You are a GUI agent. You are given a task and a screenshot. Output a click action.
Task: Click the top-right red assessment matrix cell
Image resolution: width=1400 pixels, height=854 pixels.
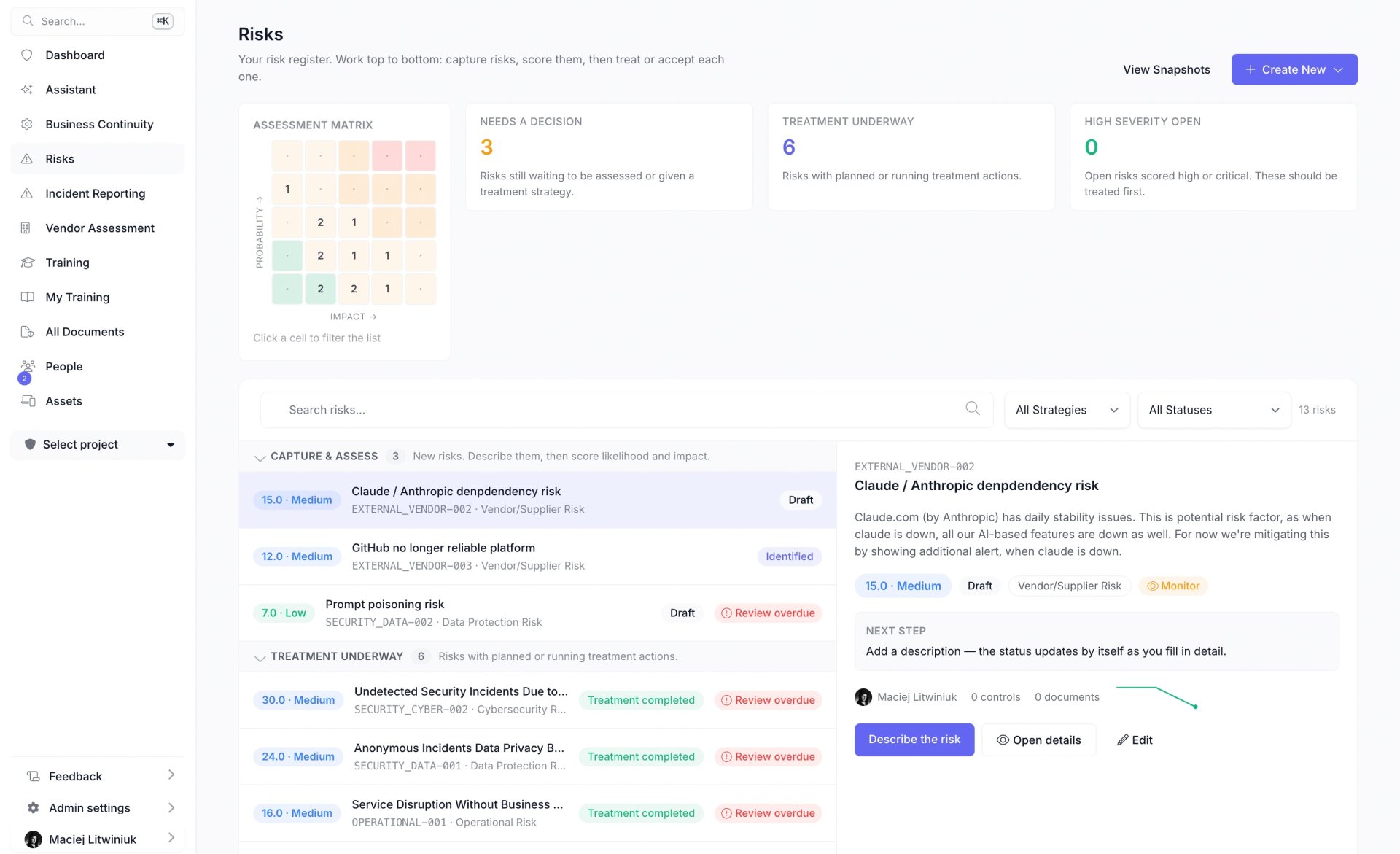(421, 156)
